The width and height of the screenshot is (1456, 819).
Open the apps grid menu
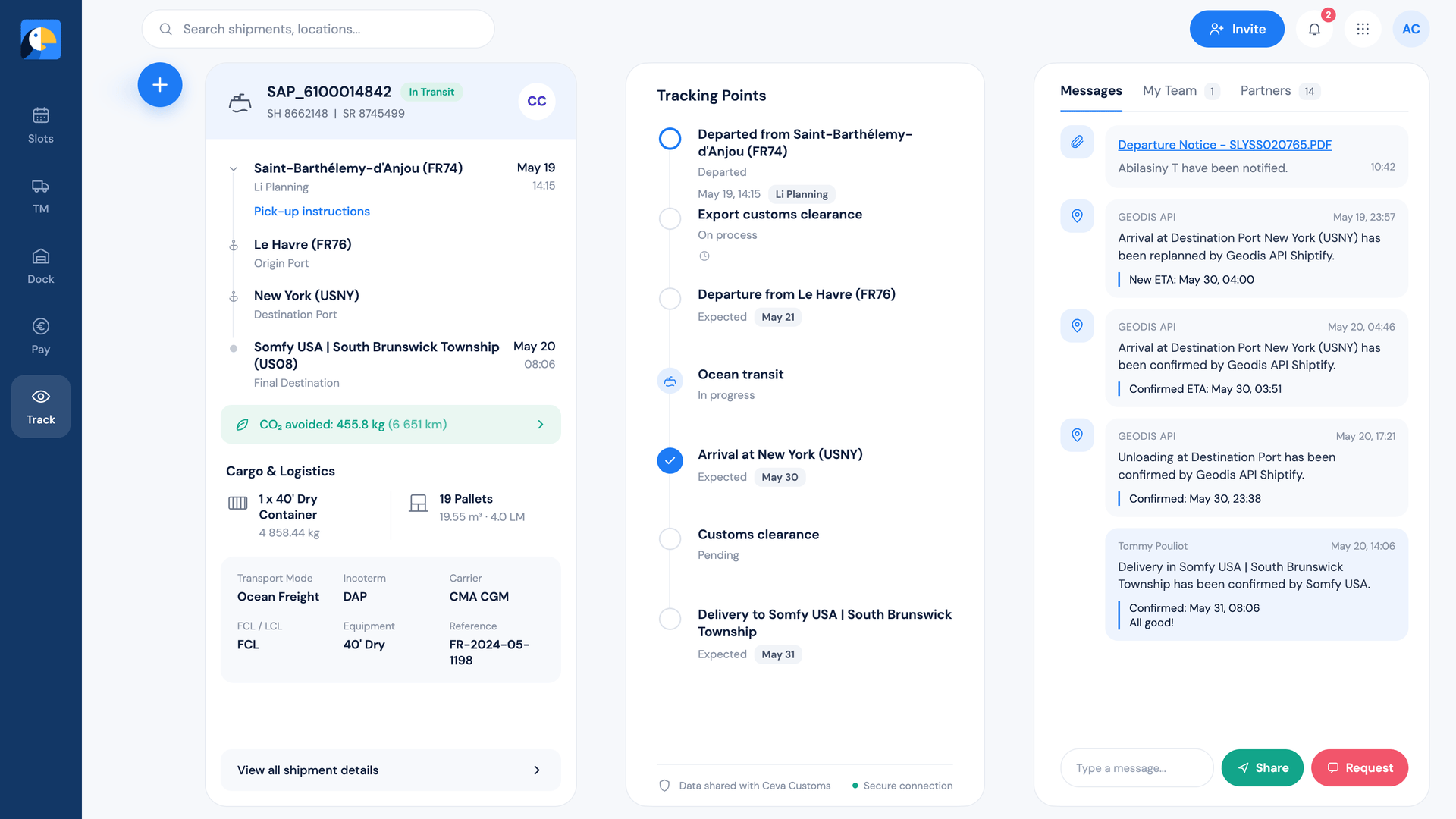pos(1363,29)
